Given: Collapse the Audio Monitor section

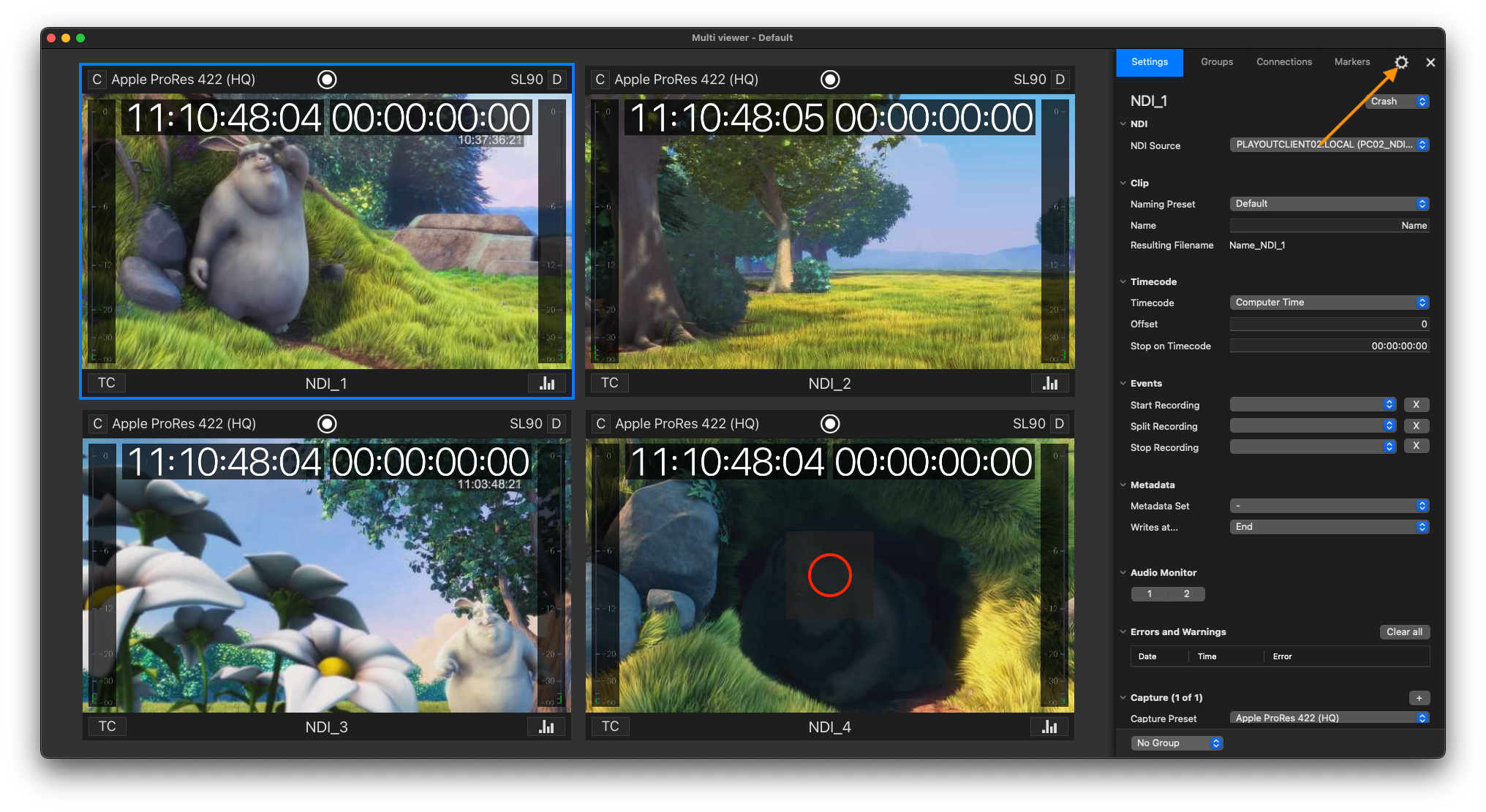Looking at the screenshot, I should tap(1123, 572).
